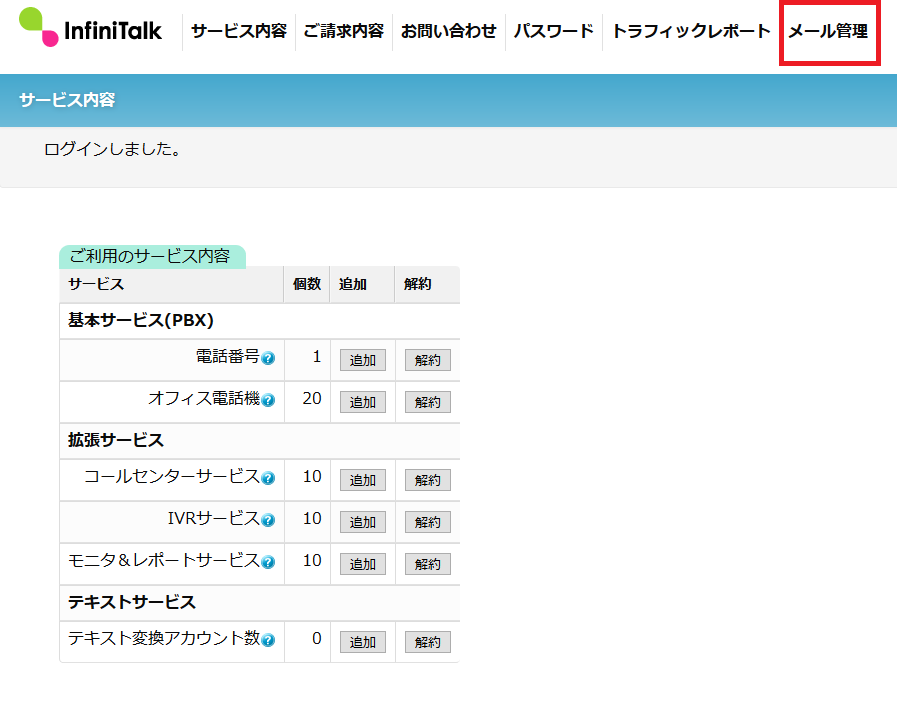The height and width of the screenshot is (701, 897).
Task: Click the サービス column header
Action: 96,284
